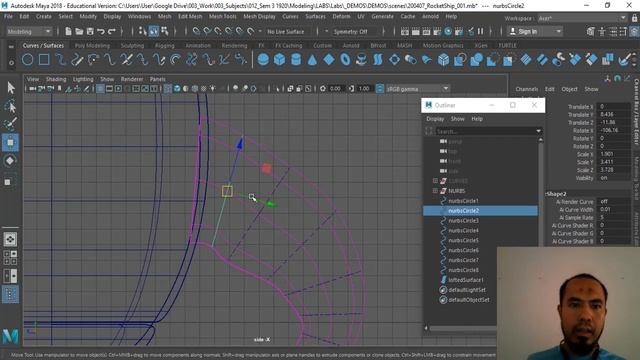The image size is (640, 360).
Task: Redo the action icon
Action: [112, 31]
